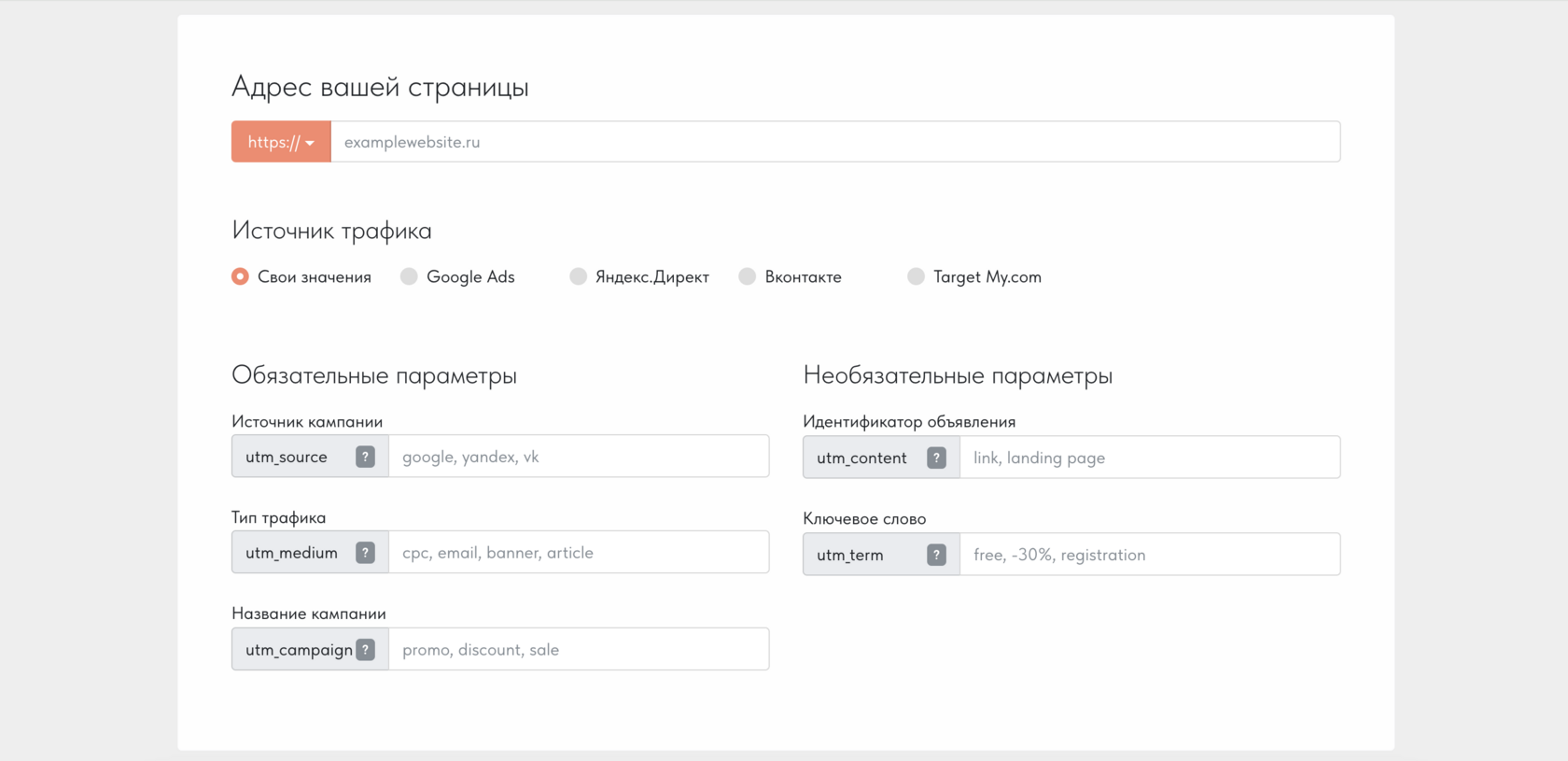Click into the utm_medium input field
1568x761 pixels.
579,553
